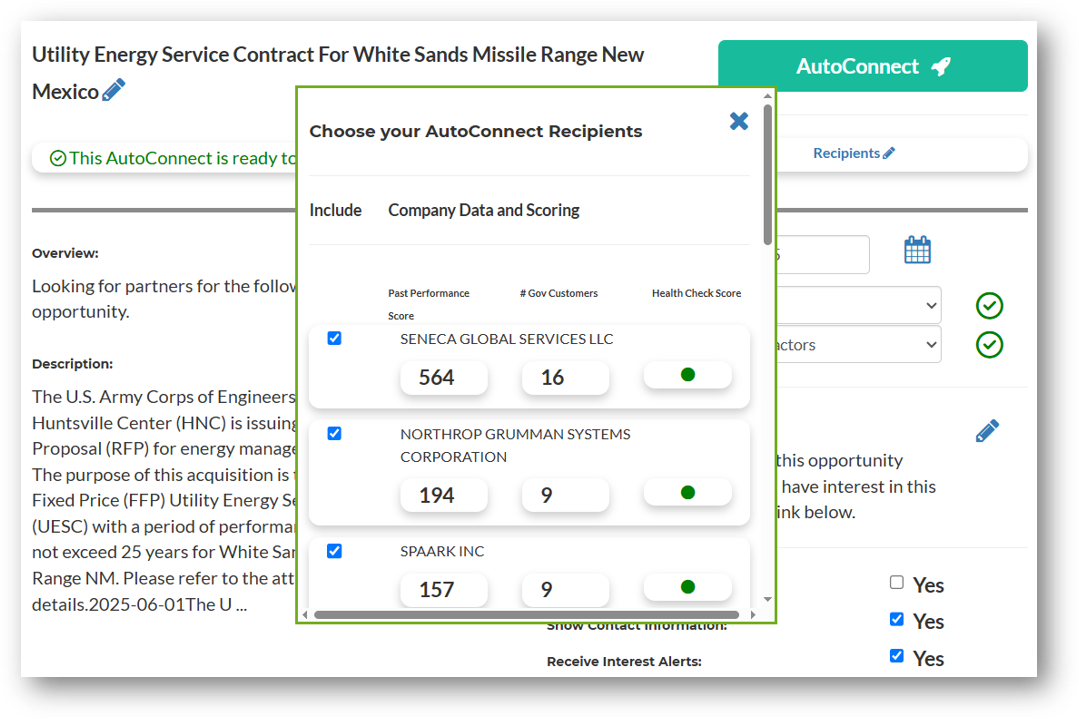Click the dialog vertical scrollbar thumb
Viewport: 1079px width, 719px height.
tap(768, 173)
